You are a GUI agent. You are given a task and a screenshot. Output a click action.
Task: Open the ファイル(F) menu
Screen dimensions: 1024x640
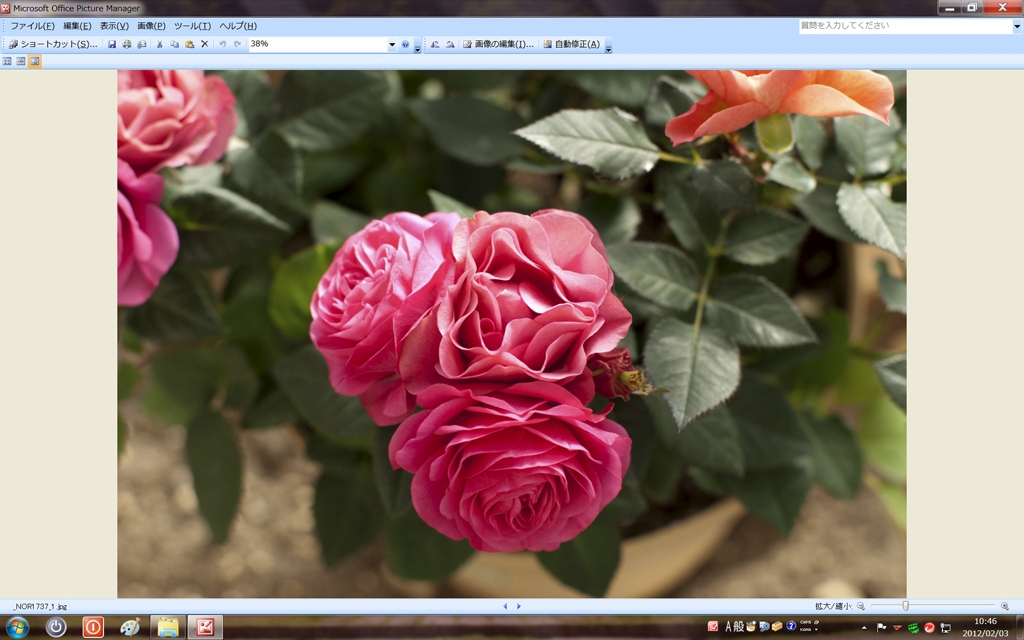[x=32, y=26]
